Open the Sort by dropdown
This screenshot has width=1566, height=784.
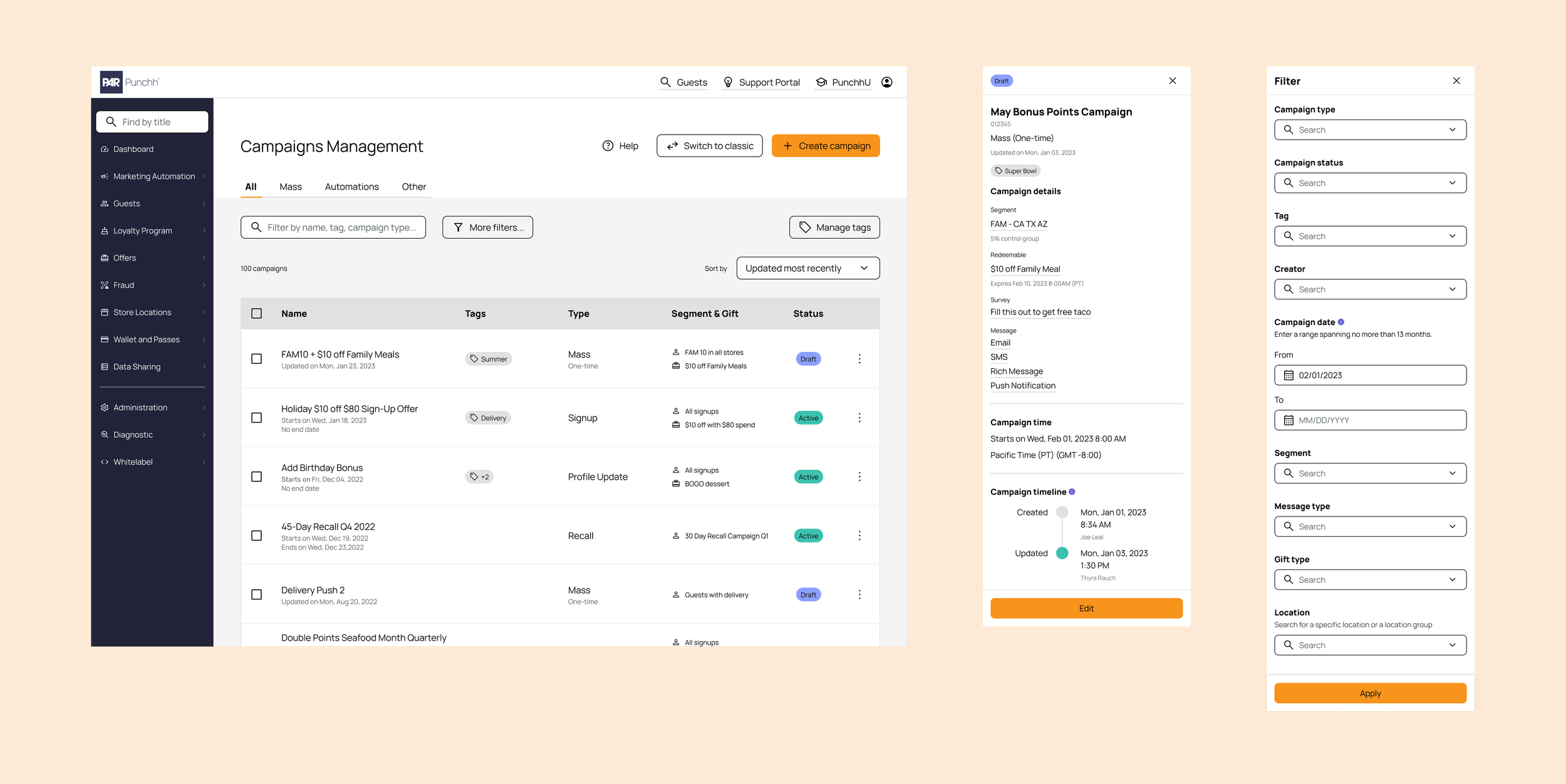pyautogui.click(x=807, y=268)
